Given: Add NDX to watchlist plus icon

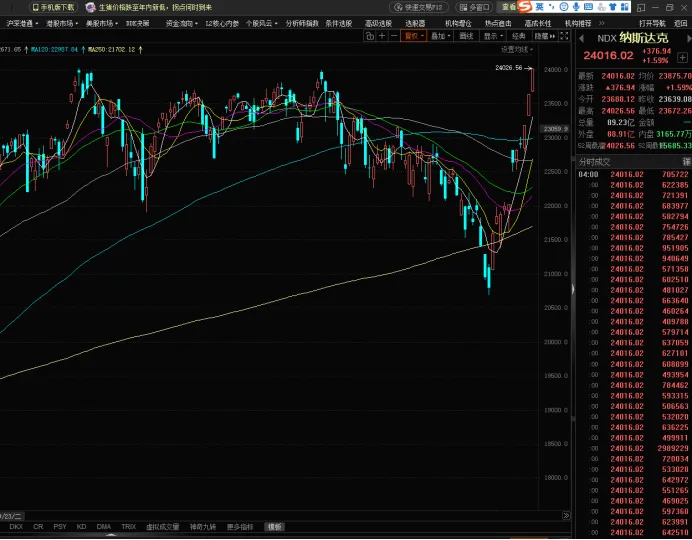Looking at the screenshot, I should (682, 57).
